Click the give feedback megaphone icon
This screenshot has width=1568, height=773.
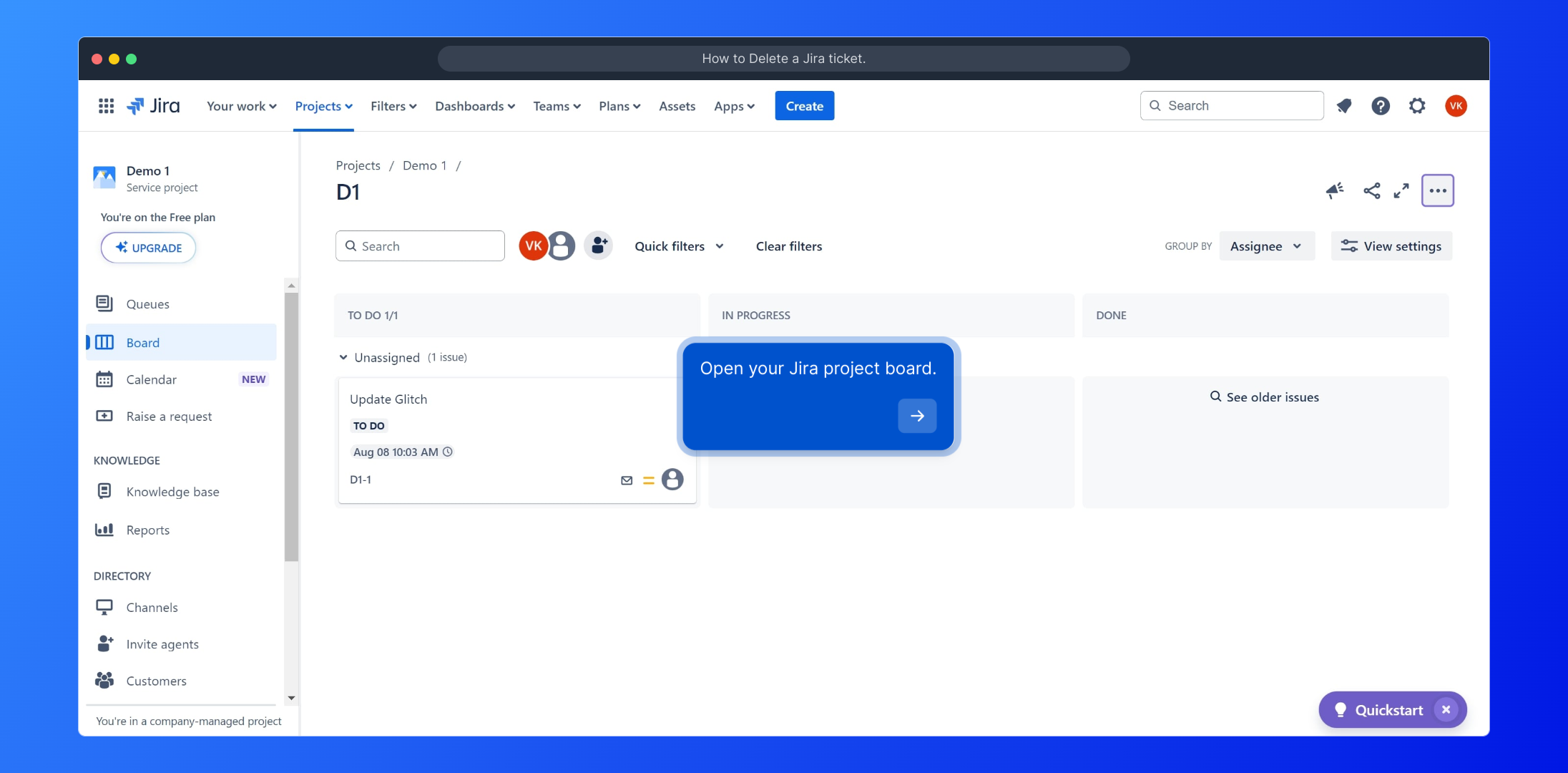1335,190
